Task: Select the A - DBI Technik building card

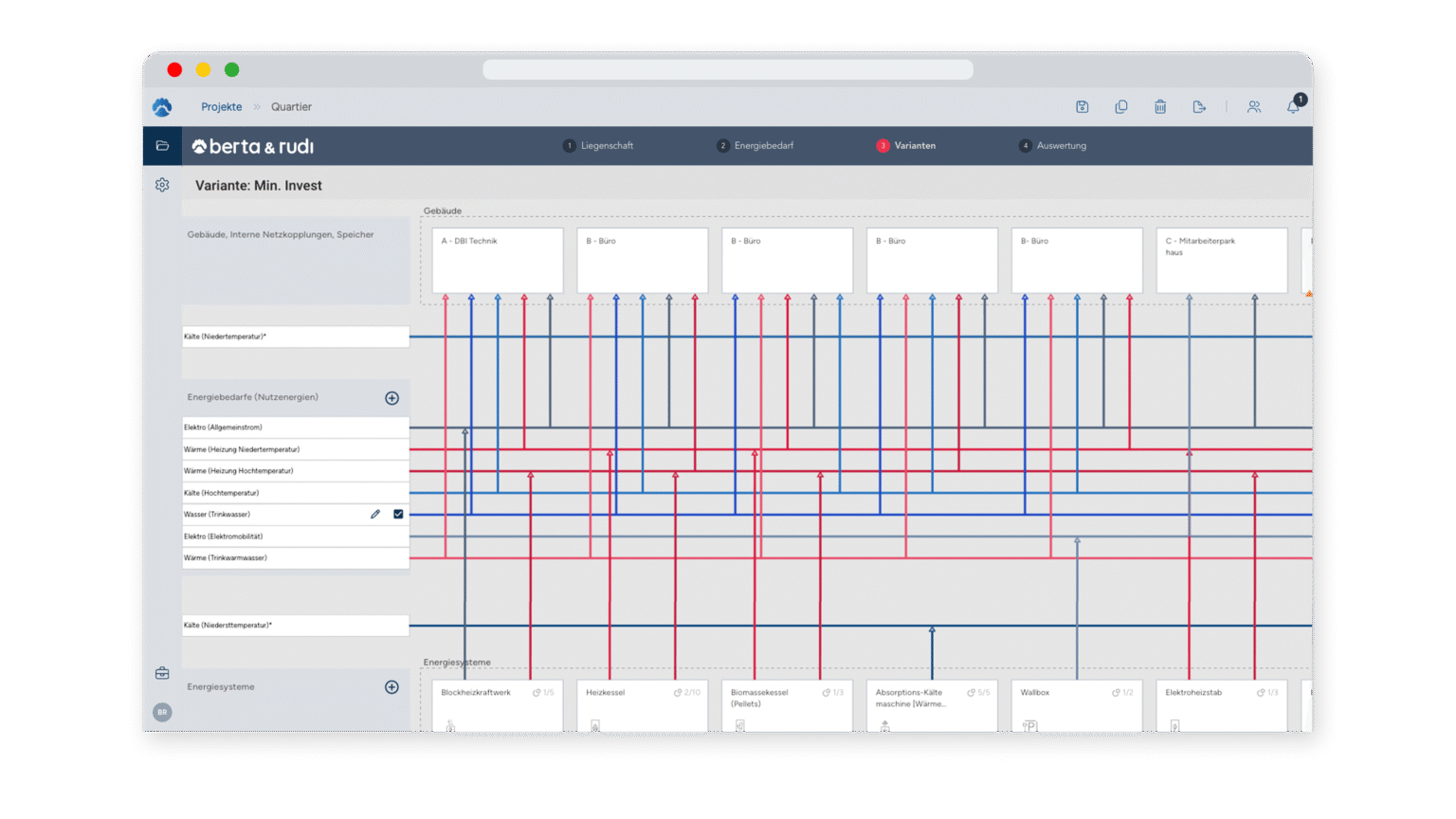Action: point(498,260)
